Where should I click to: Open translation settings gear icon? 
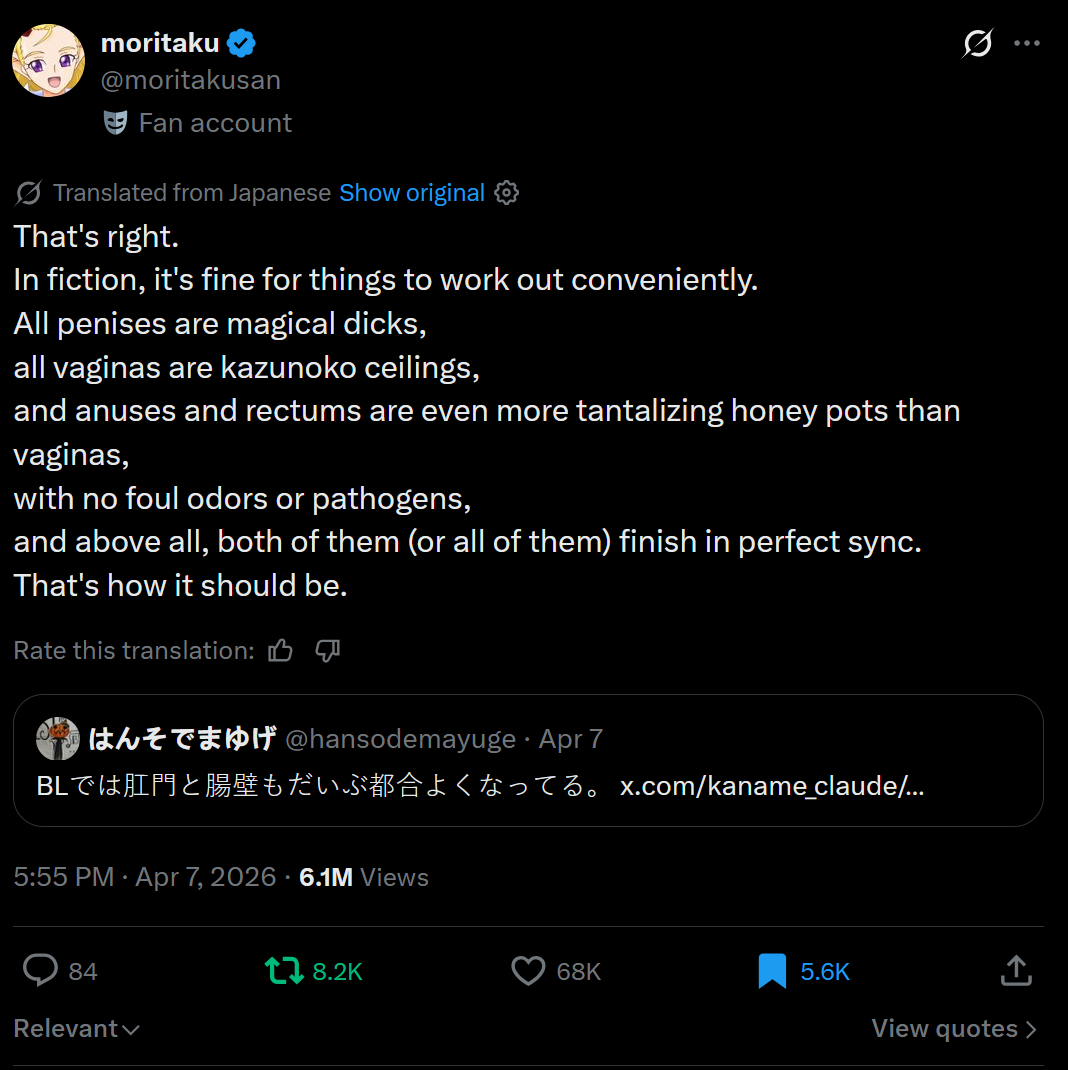pos(507,193)
